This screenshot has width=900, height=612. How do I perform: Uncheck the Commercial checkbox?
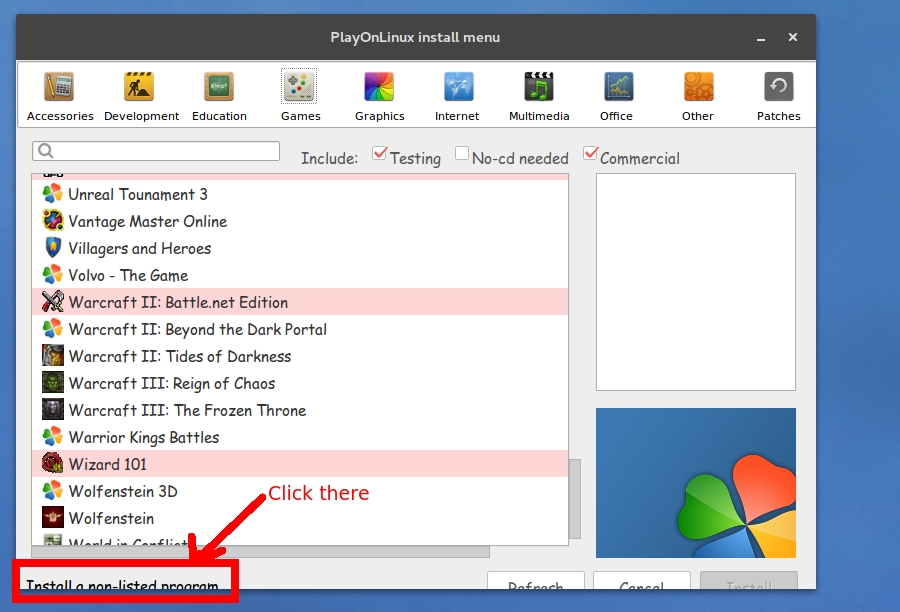pos(591,153)
